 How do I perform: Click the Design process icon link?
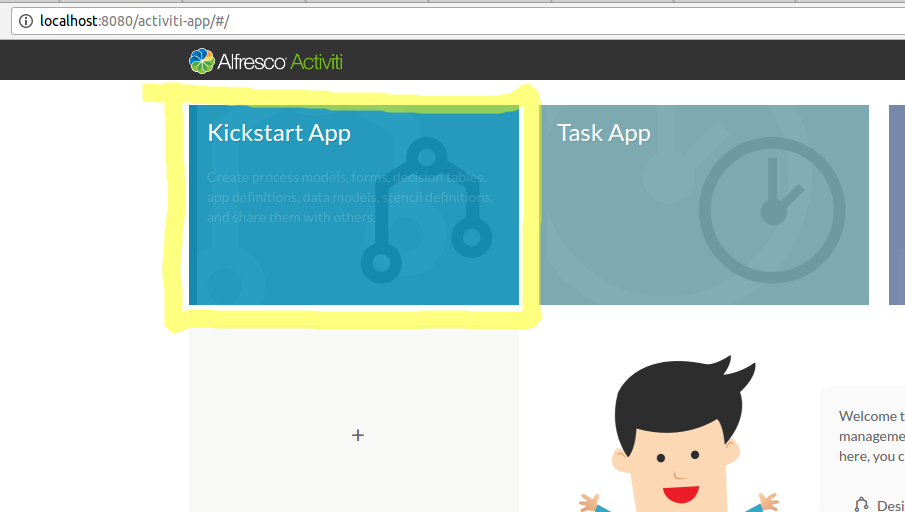tap(861, 504)
